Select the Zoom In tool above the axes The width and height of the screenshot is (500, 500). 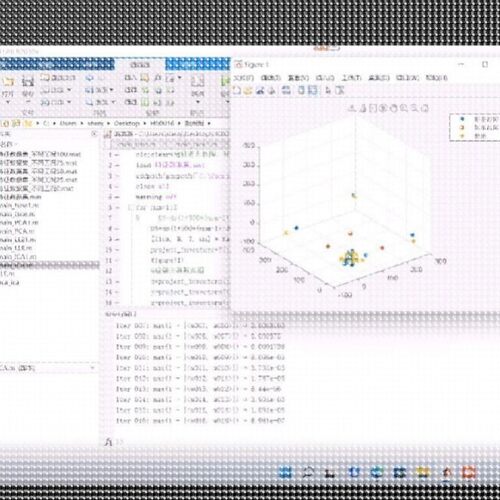404,108
